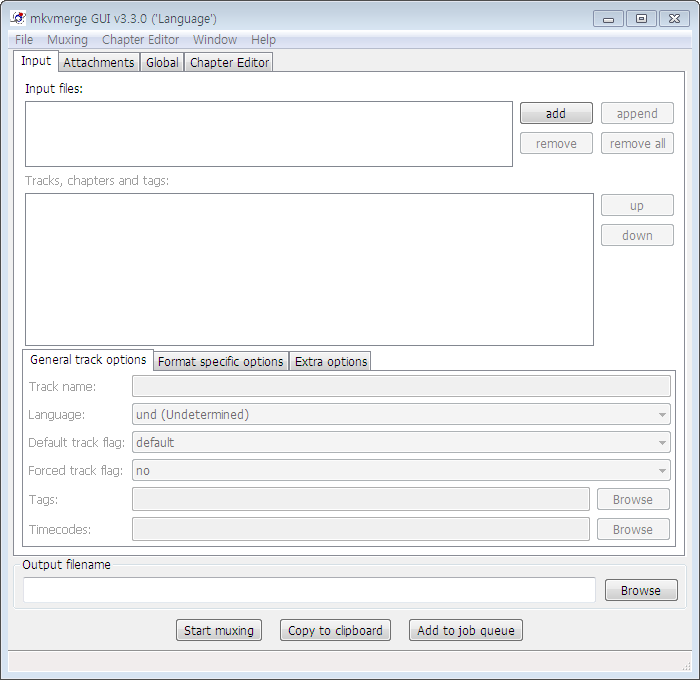Viewport: 700px width, 680px height.
Task: Switch to the Chapter Editor tab
Action: (229, 63)
